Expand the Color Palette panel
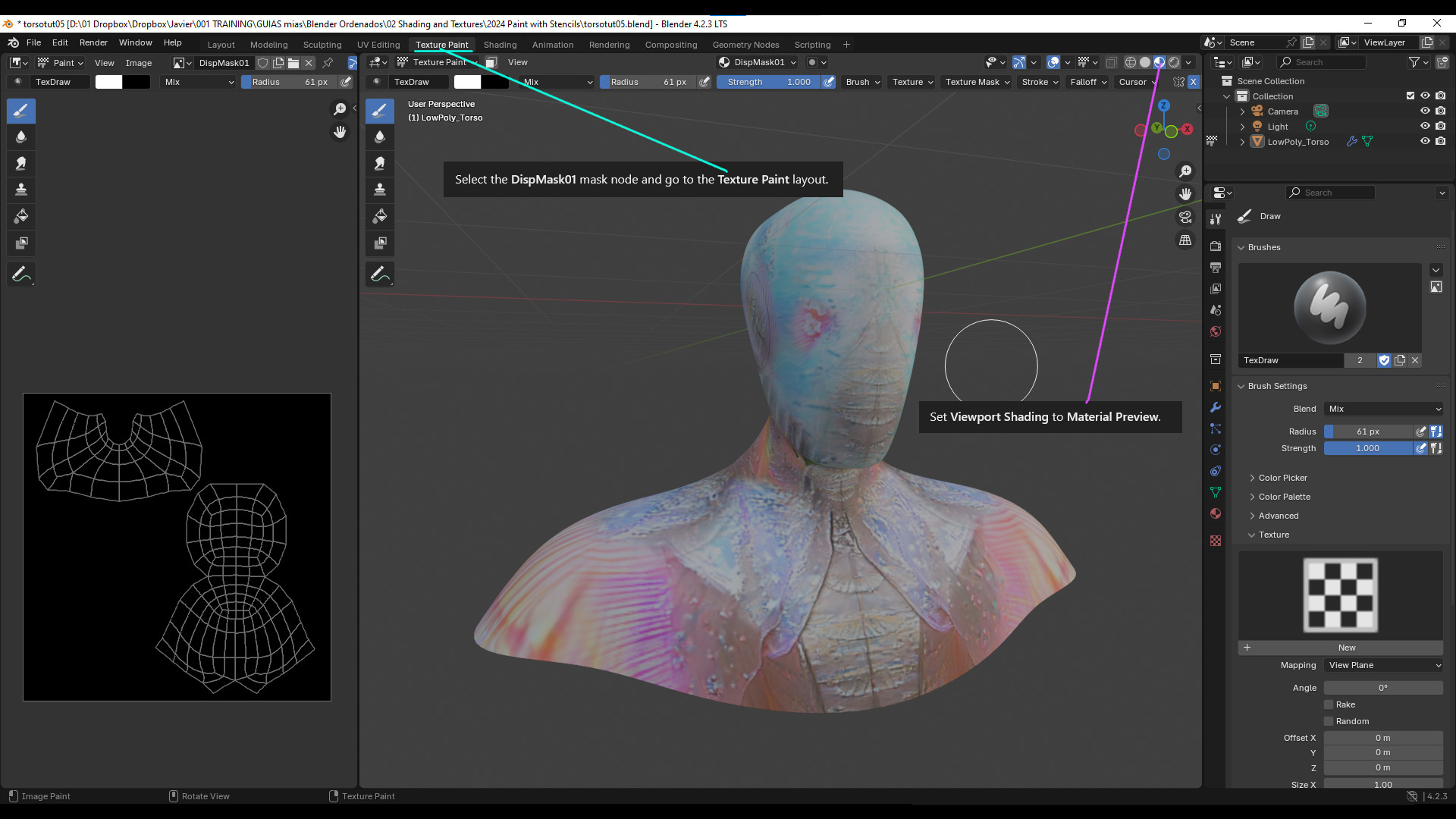 pyautogui.click(x=1284, y=497)
